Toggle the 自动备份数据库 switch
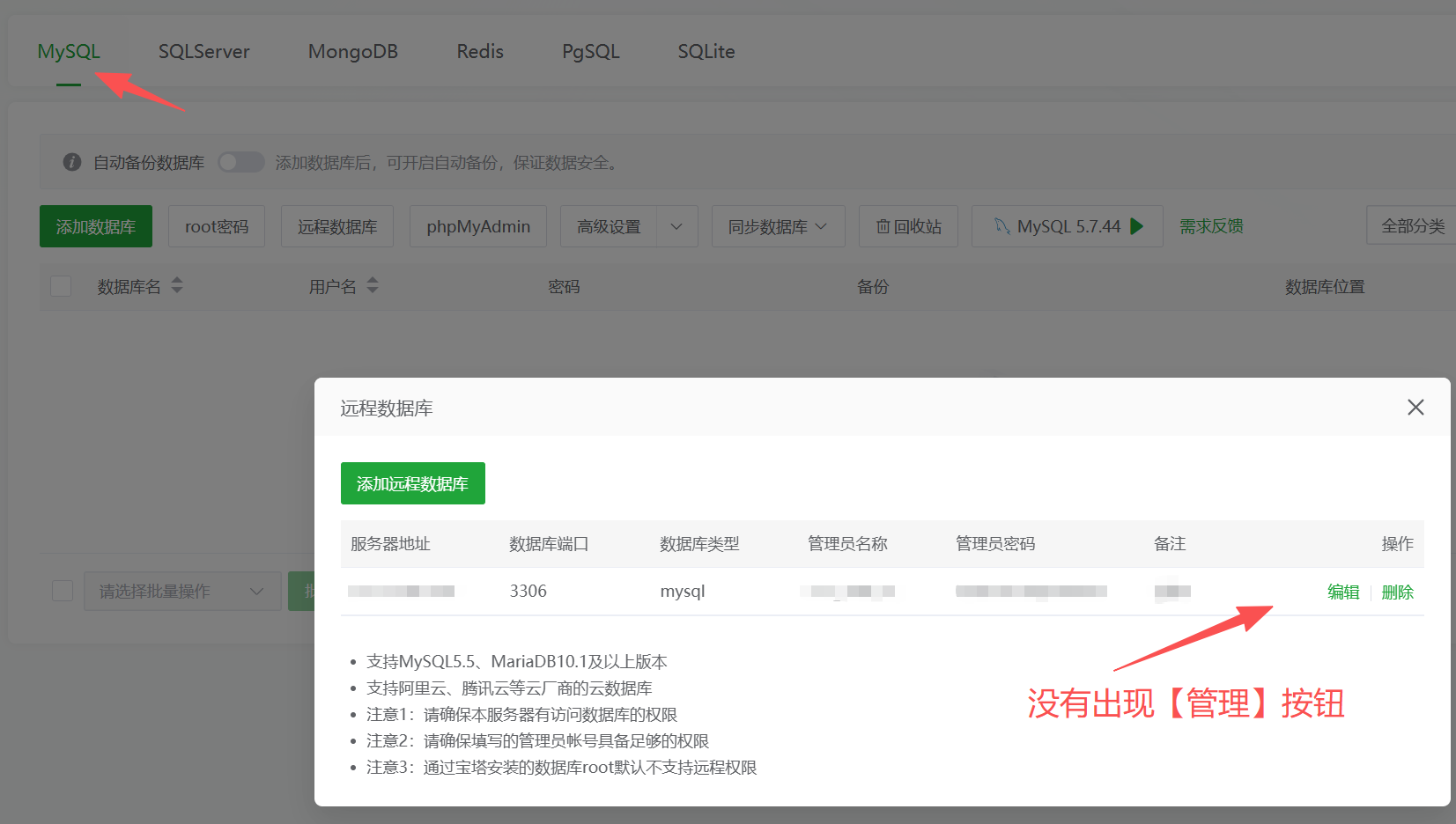The height and width of the screenshot is (824, 1456). [x=241, y=162]
